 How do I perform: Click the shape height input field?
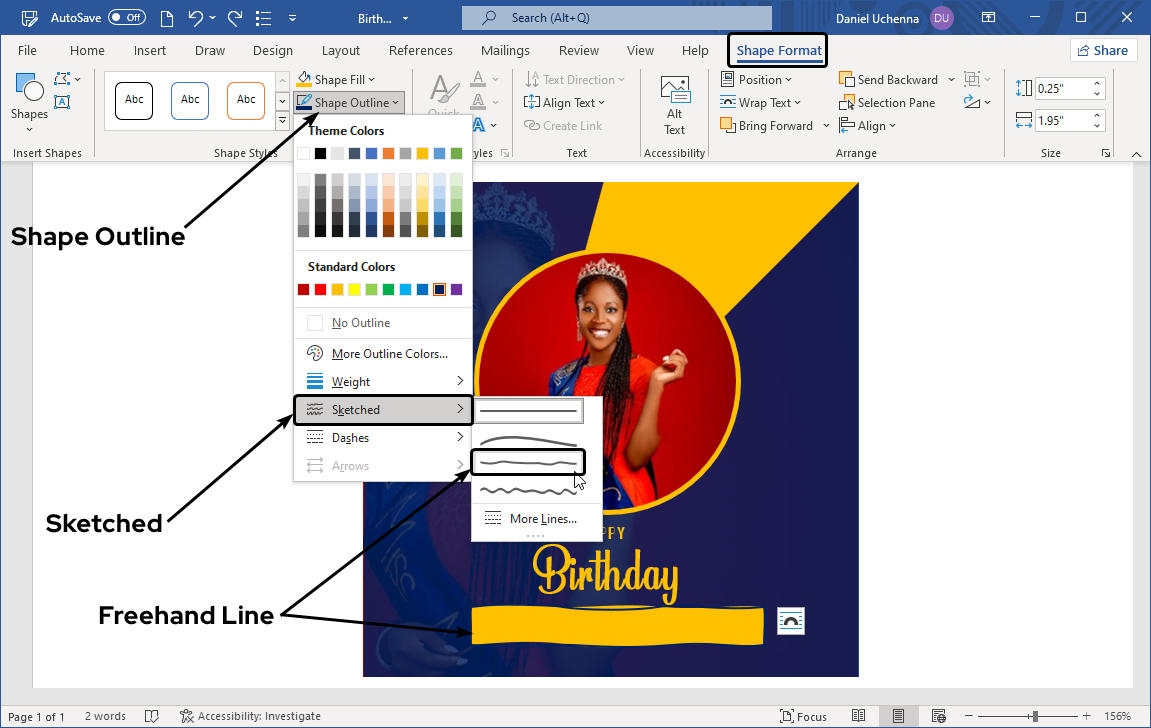(1062, 88)
